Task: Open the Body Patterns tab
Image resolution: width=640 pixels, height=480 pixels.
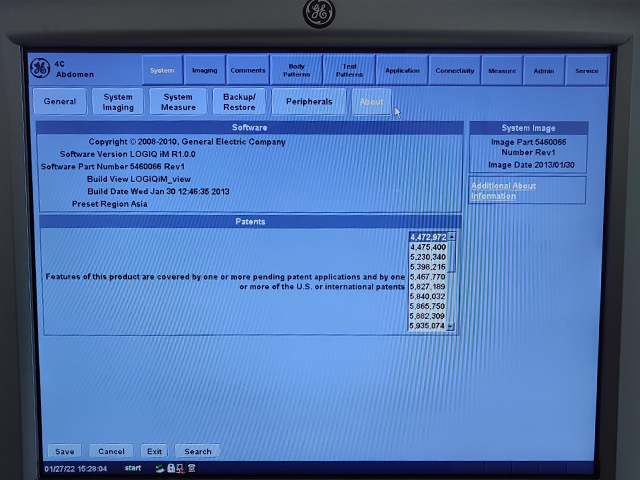Action: [x=296, y=70]
